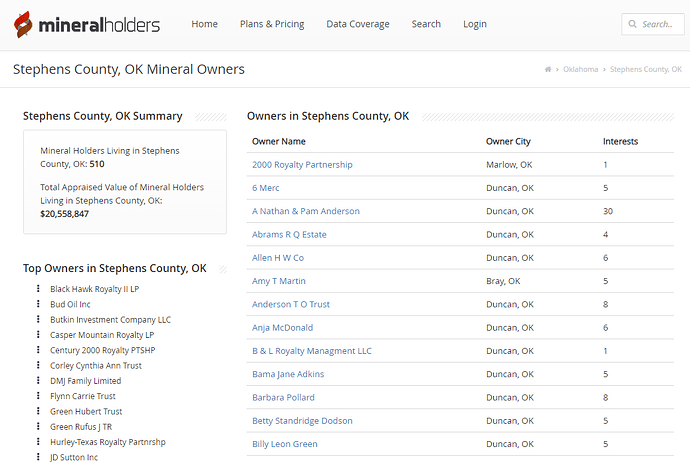
Task: Click the Owner City column header
Action: 508,141
